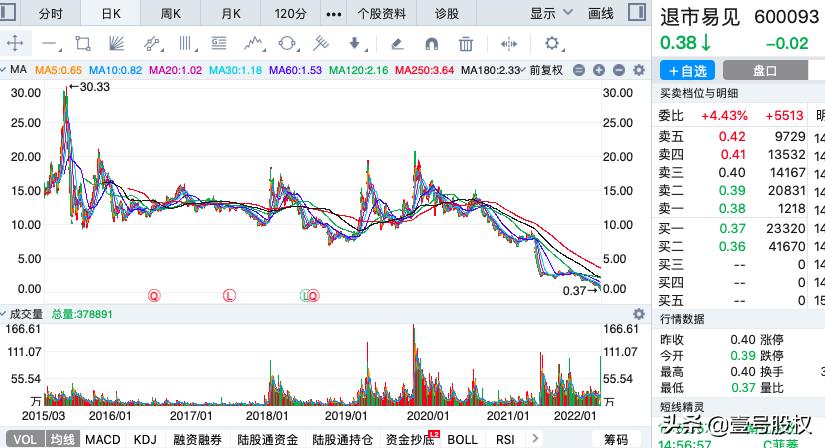Click stock name 退市易见 header
The width and height of the screenshot is (825, 448).
coord(700,17)
